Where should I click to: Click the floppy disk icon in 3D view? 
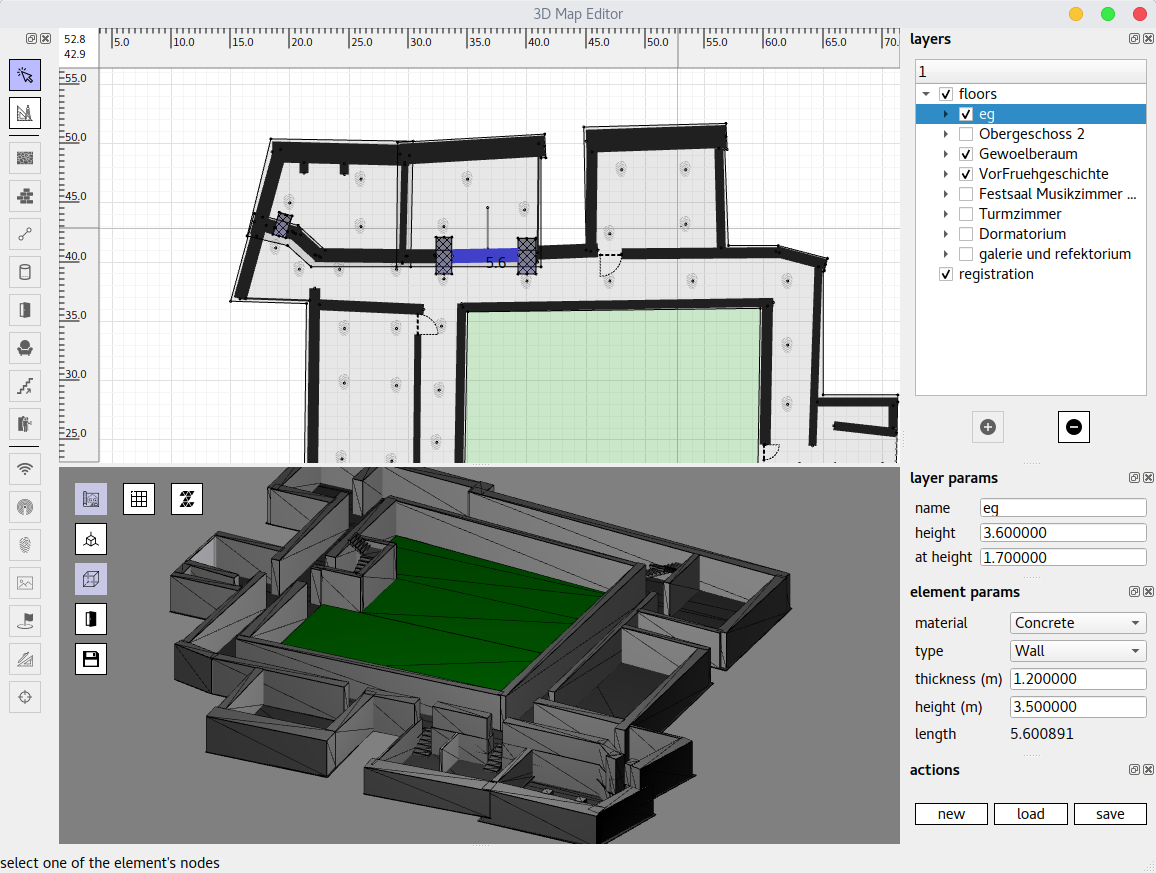click(x=91, y=659)
